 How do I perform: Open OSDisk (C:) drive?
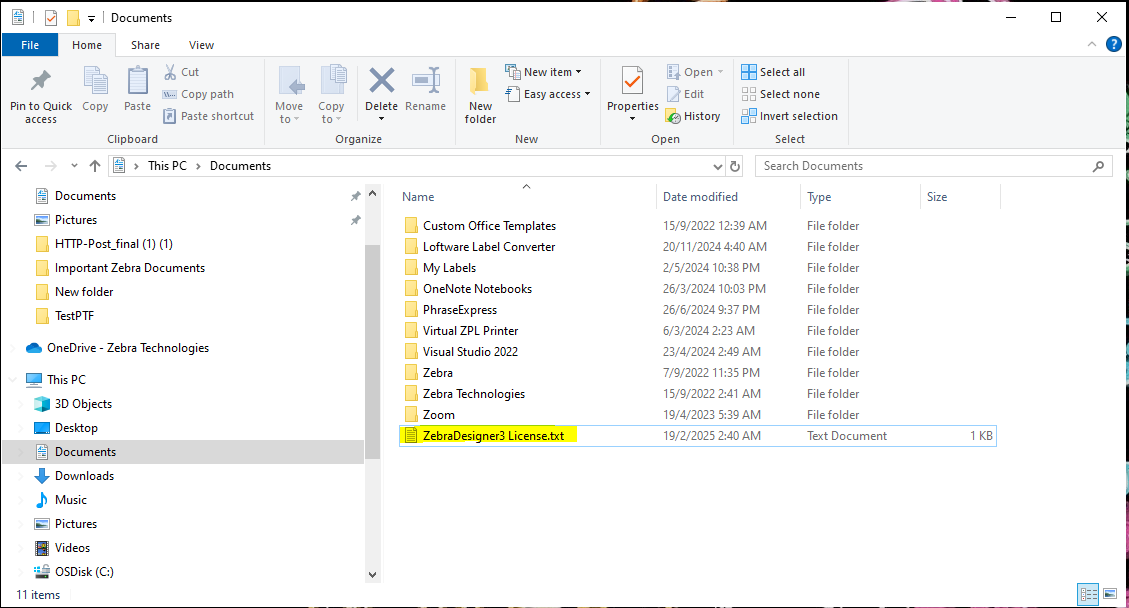pyautogui.click(x=84, y=571)
